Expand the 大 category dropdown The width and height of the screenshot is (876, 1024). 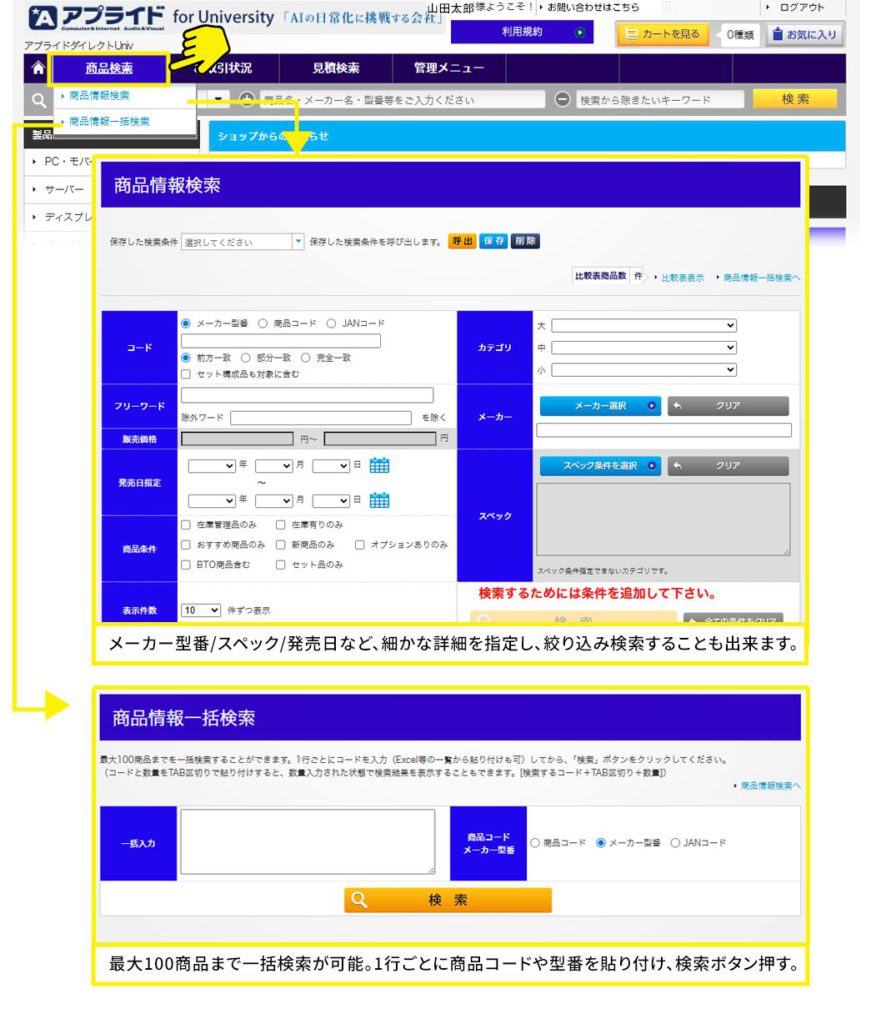tap(643, 326)
